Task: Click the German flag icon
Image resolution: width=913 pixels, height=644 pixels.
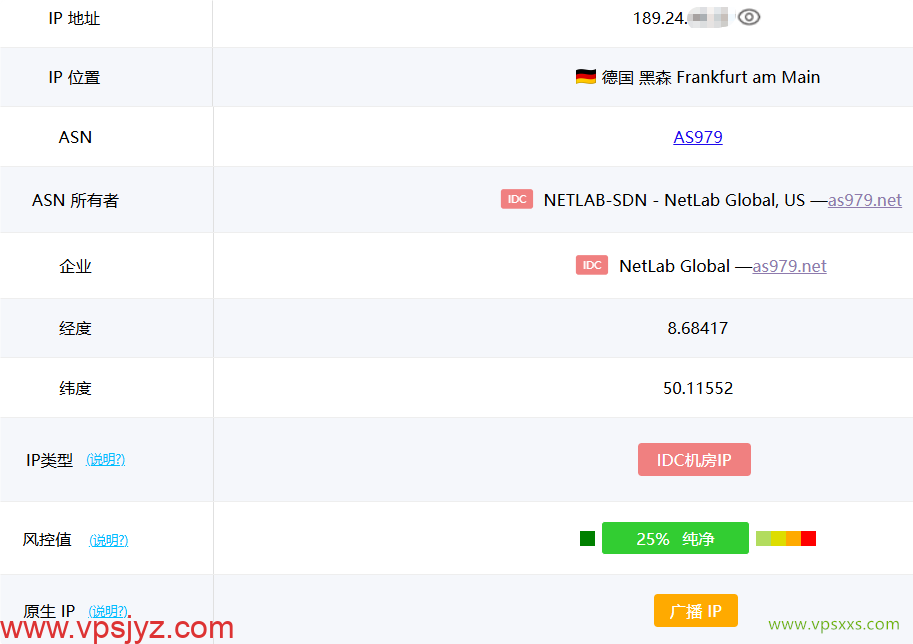Action: pyautogui.click(x=585, y=76)
